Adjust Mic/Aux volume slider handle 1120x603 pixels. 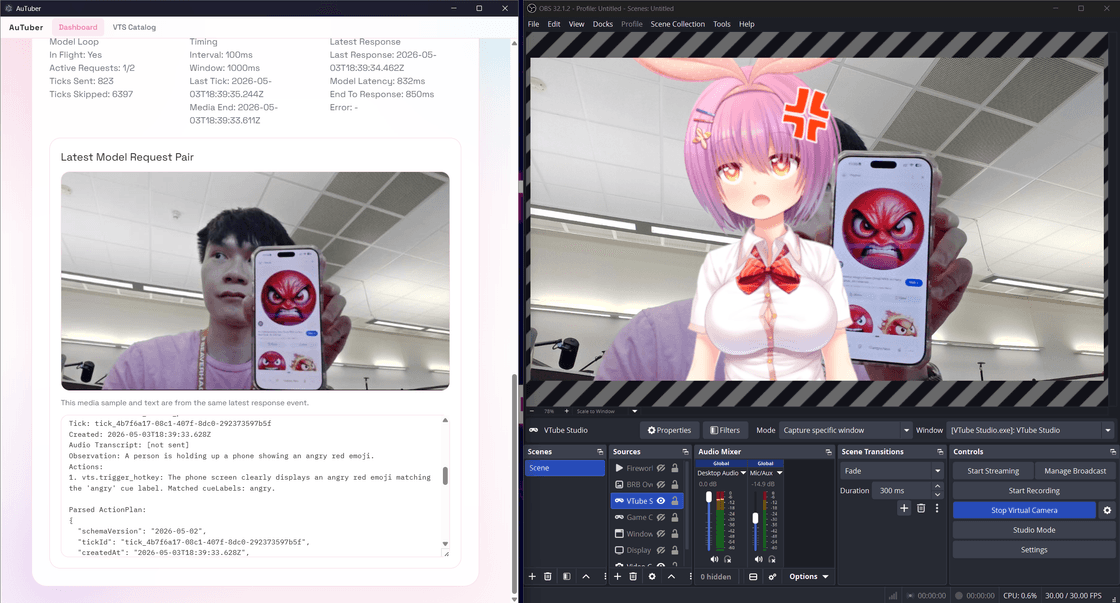(x=755, y=518)
